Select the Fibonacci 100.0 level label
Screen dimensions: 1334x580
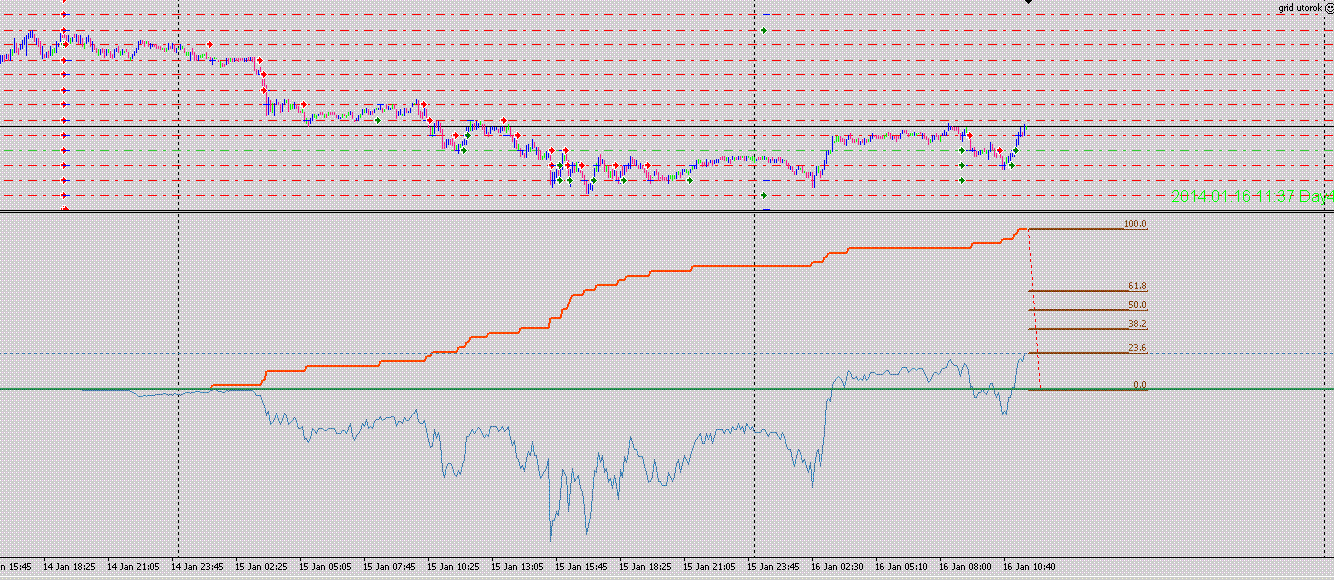(x=1134, y=224)
